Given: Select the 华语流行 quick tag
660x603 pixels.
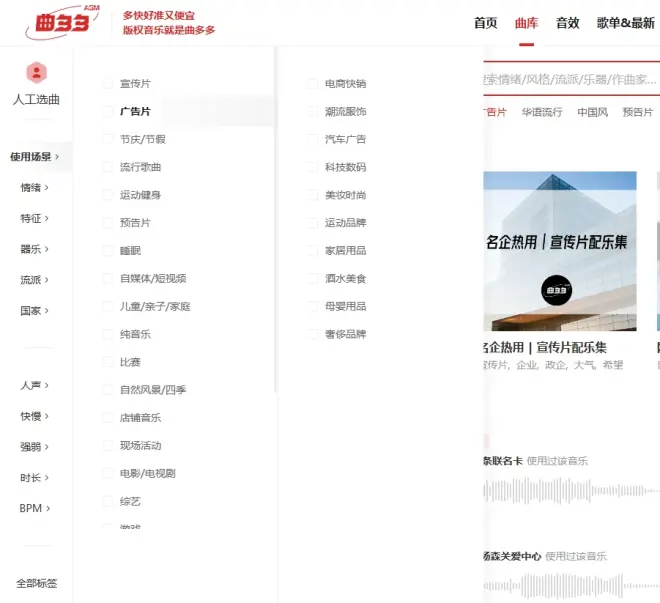Looking at the screenshot, I should tap(541, 113).
